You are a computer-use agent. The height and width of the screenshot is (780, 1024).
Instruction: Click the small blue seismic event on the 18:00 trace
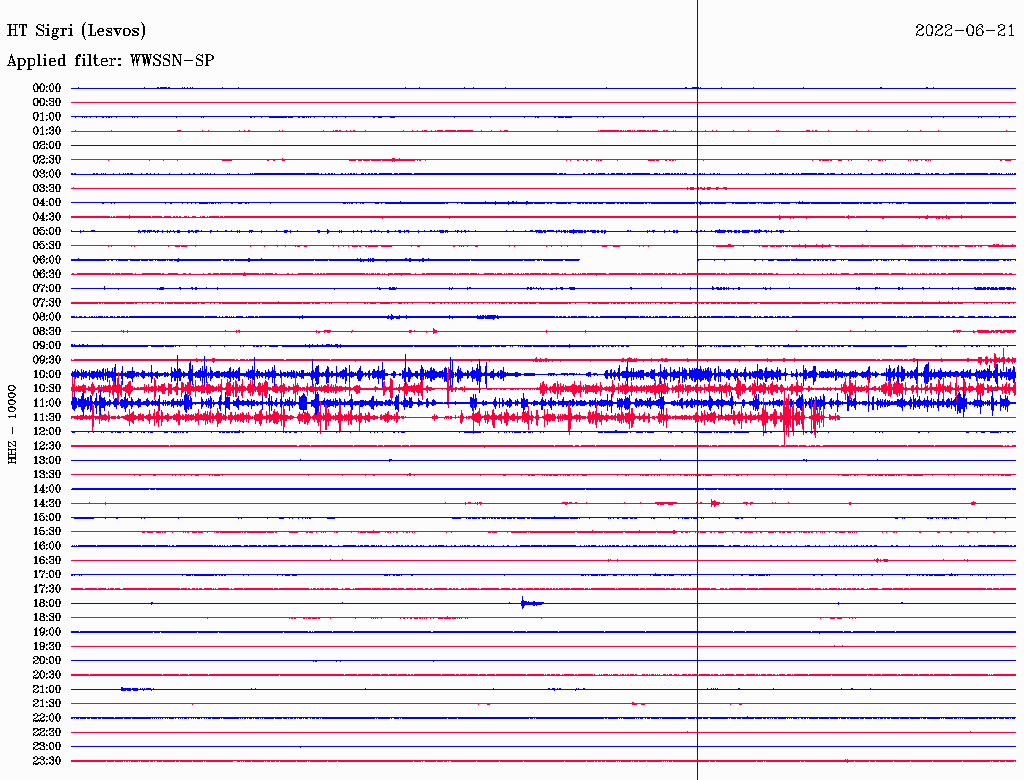point(531,603)
